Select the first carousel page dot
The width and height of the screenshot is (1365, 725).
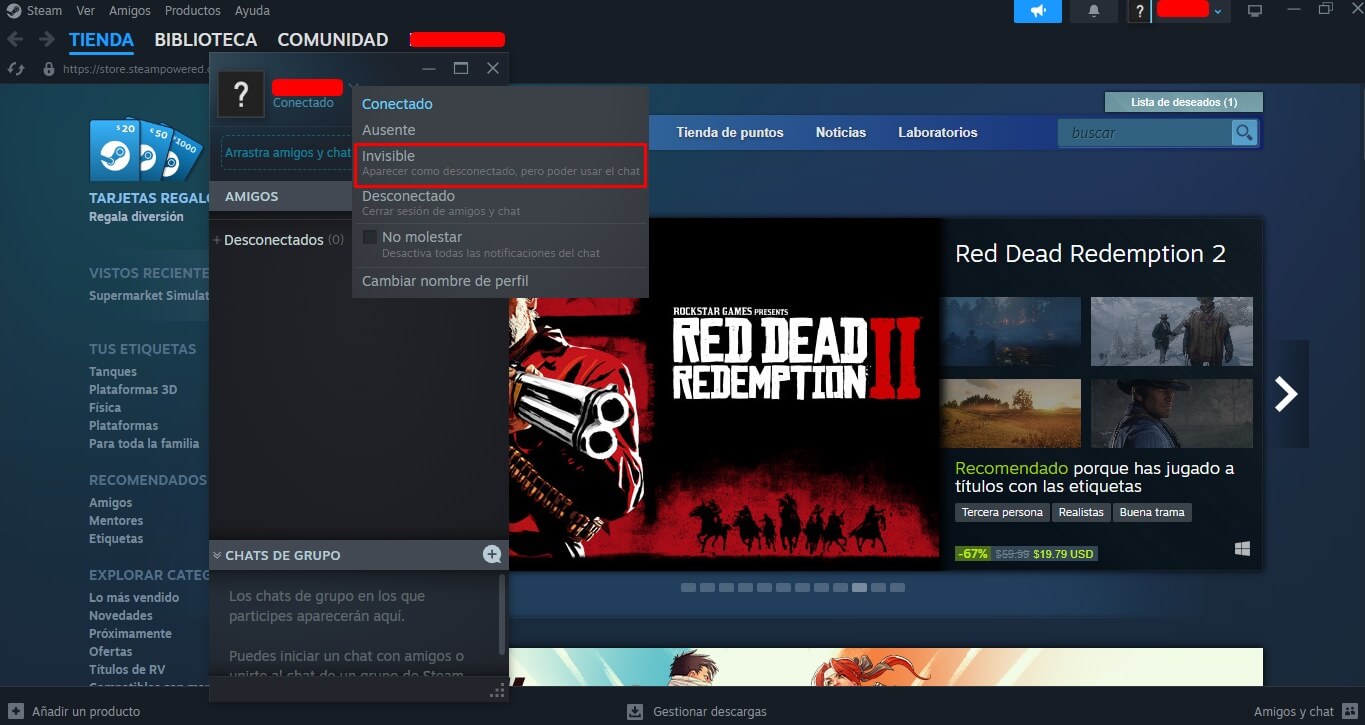coord(688,587)
